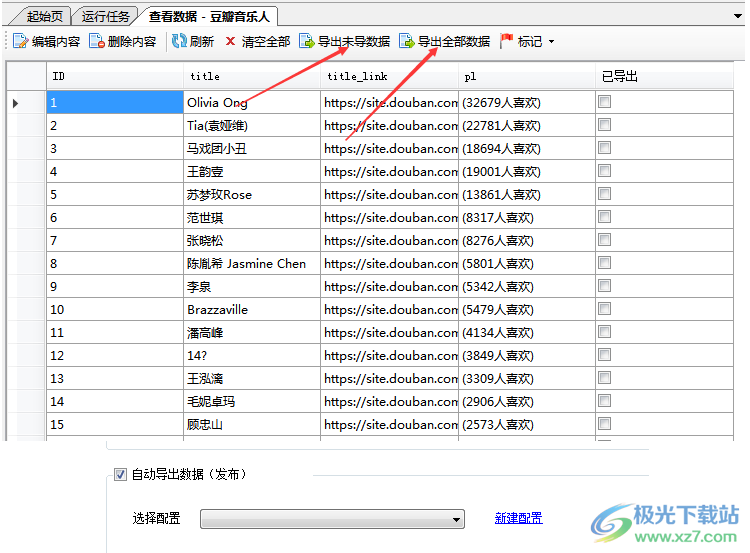The image size is (750, 553).
Task: Select cell with title Olivia Ong
Action: pyautogui.click(x=252, y=102)
